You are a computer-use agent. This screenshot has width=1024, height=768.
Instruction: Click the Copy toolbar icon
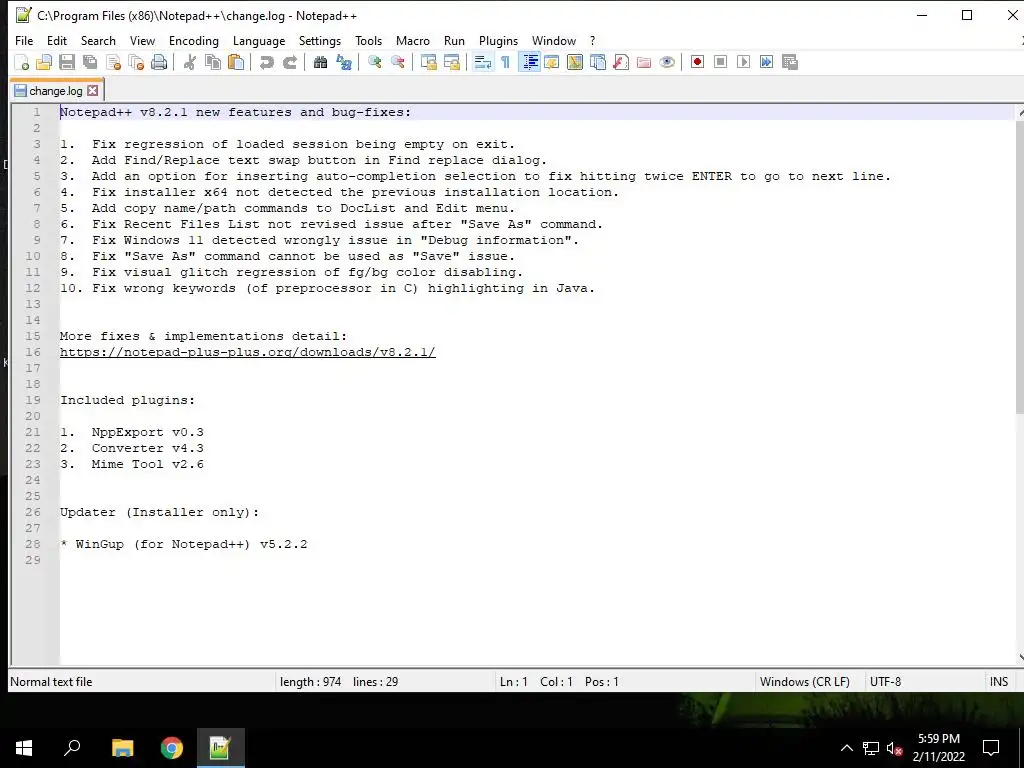(x=213, y=63)
